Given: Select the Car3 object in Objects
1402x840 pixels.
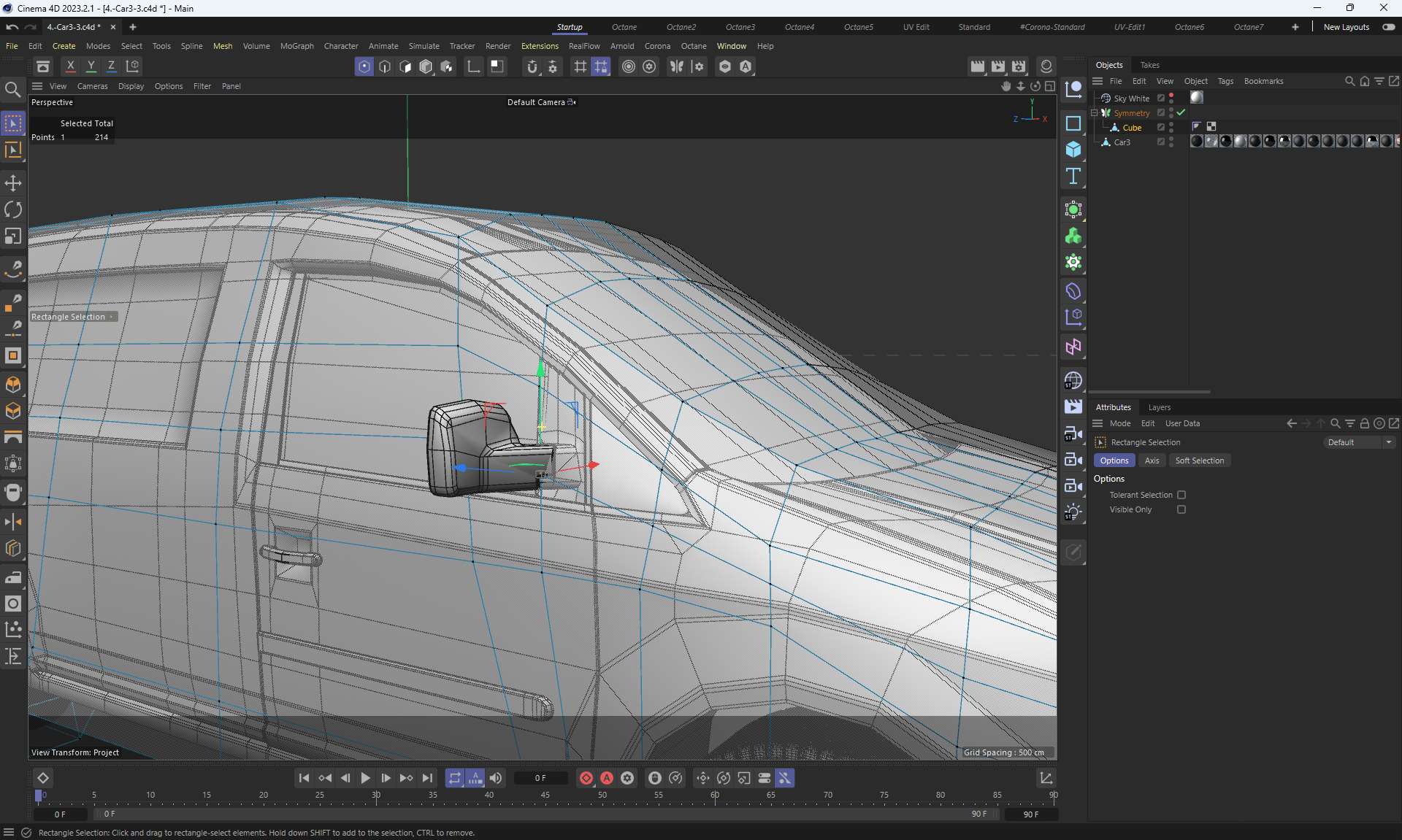Looking at the screenshot, I should [x=1122, y=142].
